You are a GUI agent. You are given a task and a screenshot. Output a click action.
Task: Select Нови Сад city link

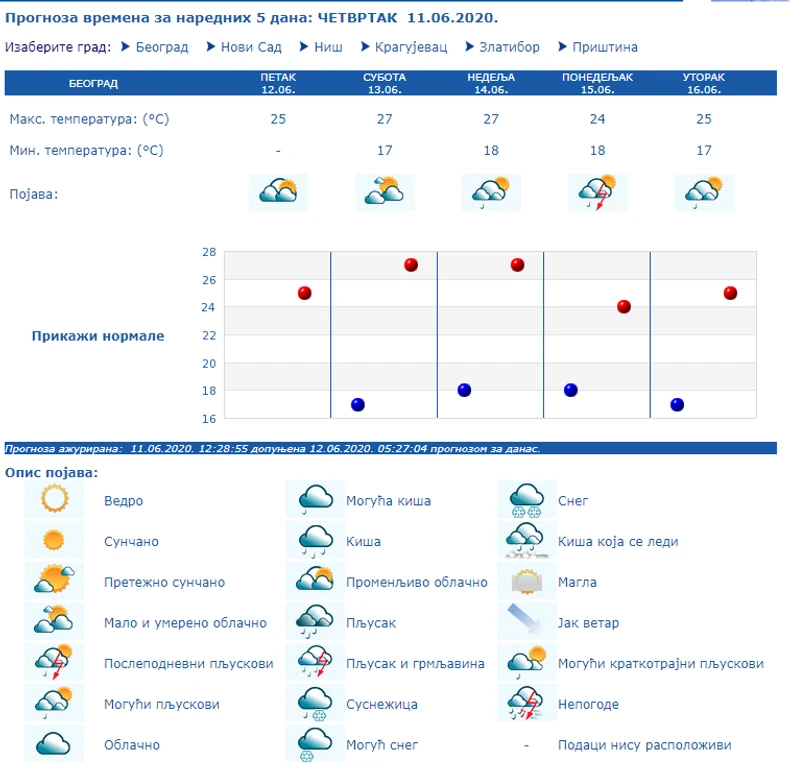250,47
